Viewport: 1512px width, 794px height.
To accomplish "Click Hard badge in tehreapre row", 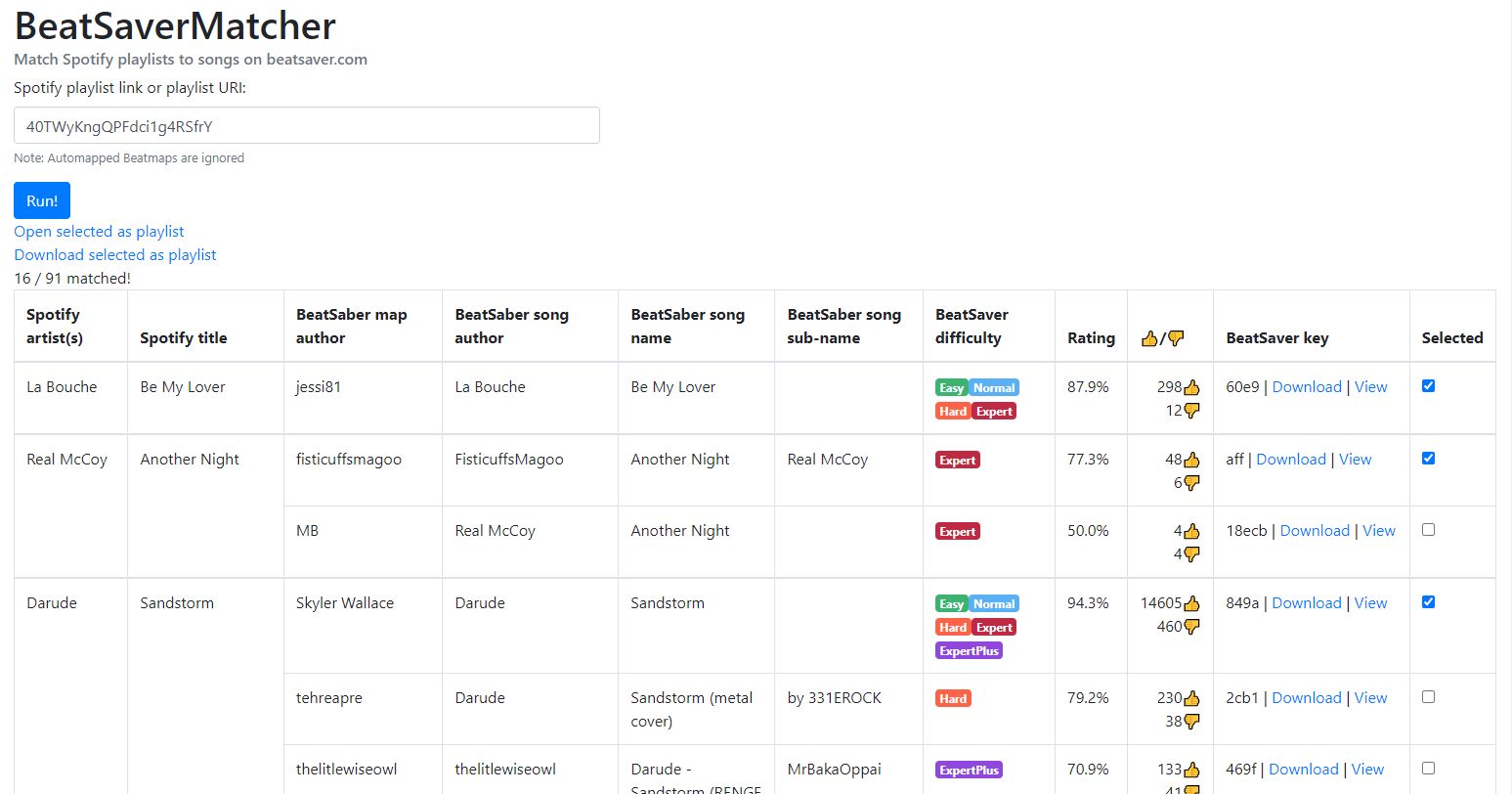I will [x=953, y=699].
